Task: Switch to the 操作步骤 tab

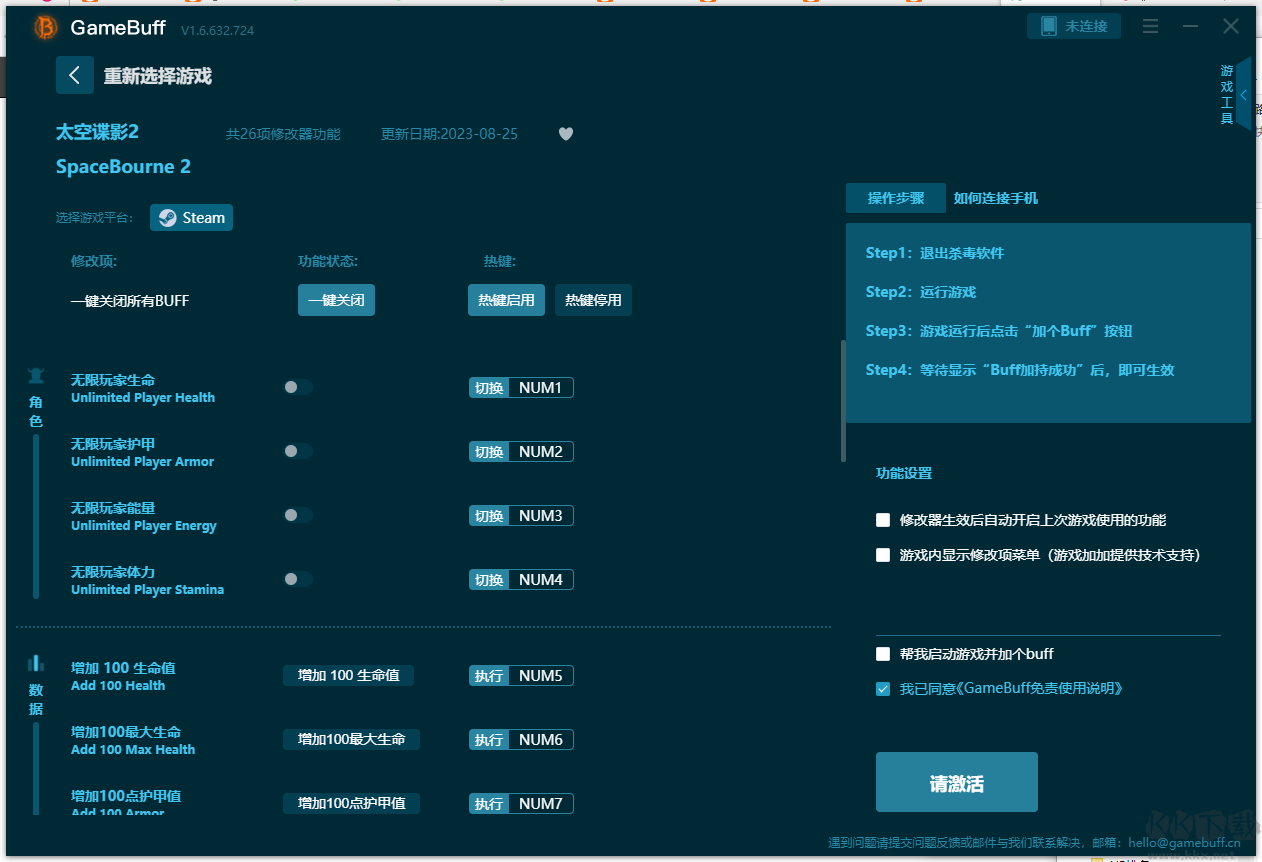Action: pyautogui.click(x=896, y=198)
